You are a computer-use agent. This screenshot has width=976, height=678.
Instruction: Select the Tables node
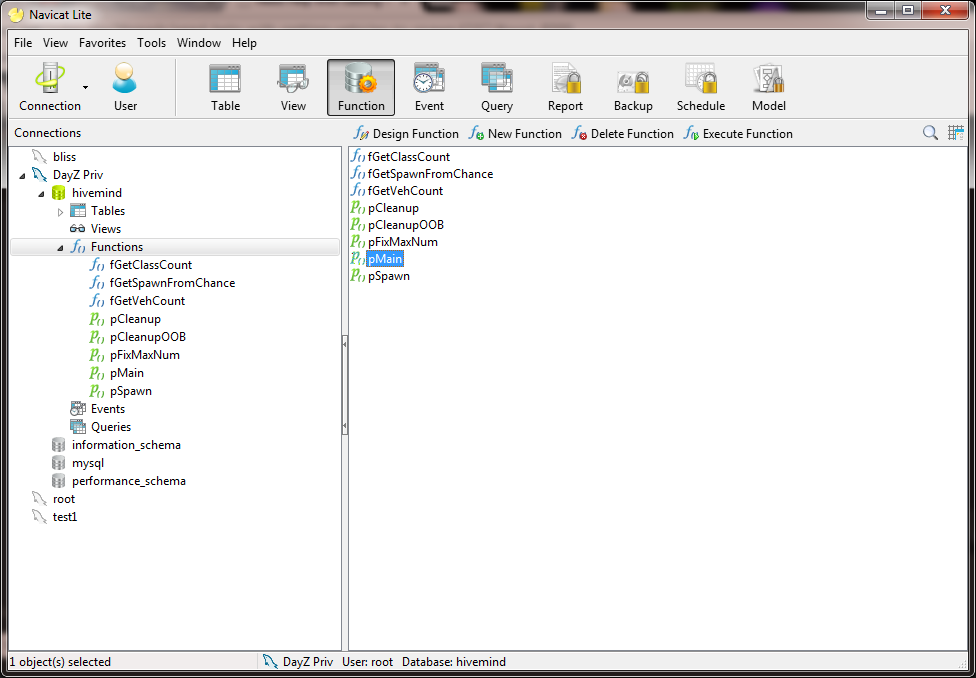coord(108,211)
